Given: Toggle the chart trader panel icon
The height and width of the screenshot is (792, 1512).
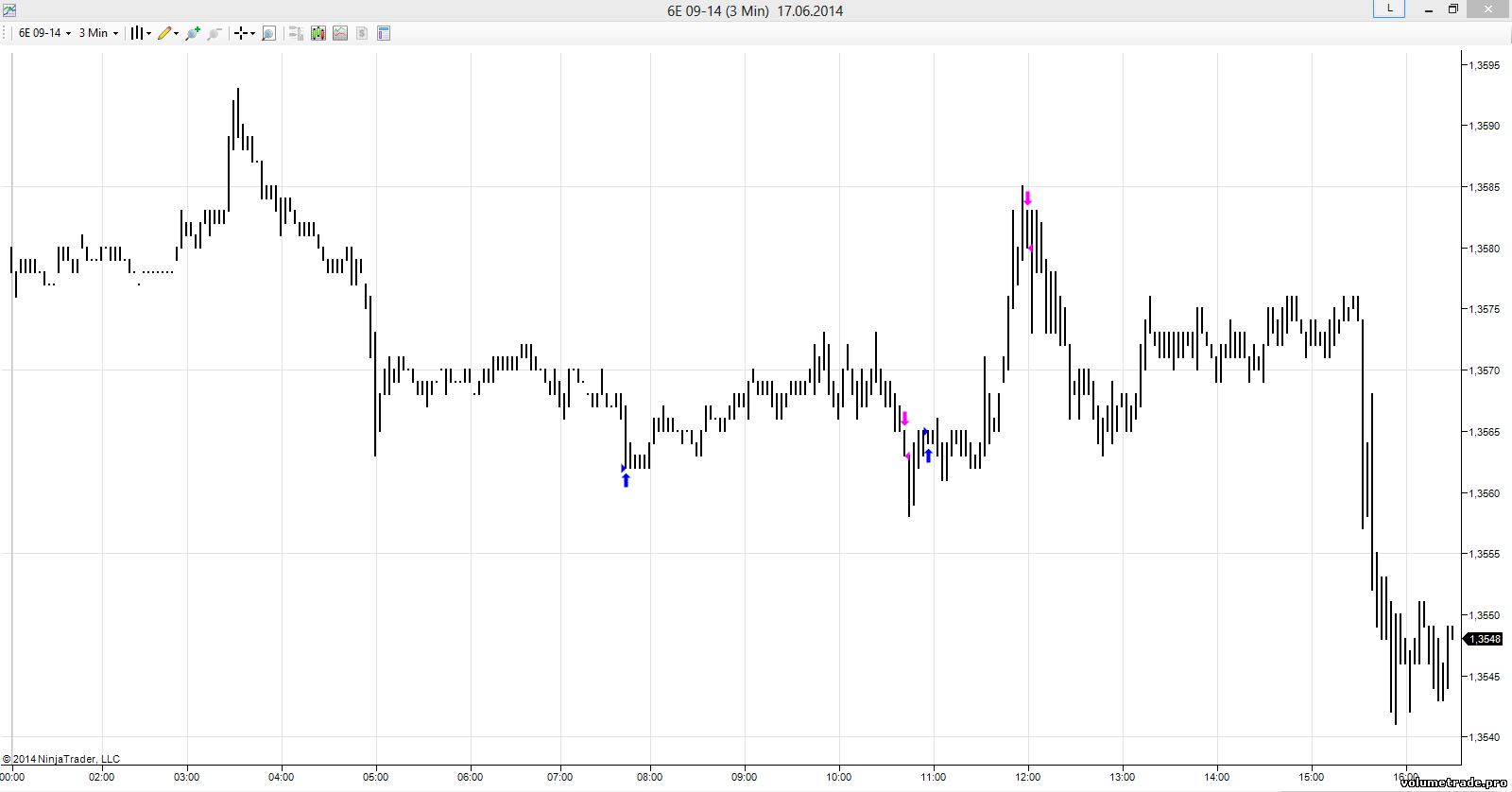Looking at the screenshot, I should (x=296, y=33).
